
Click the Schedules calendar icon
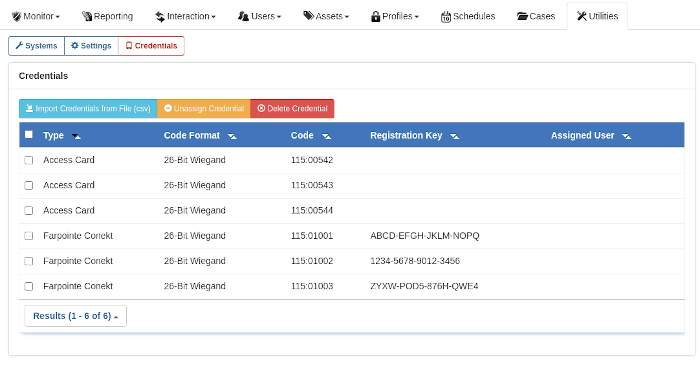(x=446, y=17)
